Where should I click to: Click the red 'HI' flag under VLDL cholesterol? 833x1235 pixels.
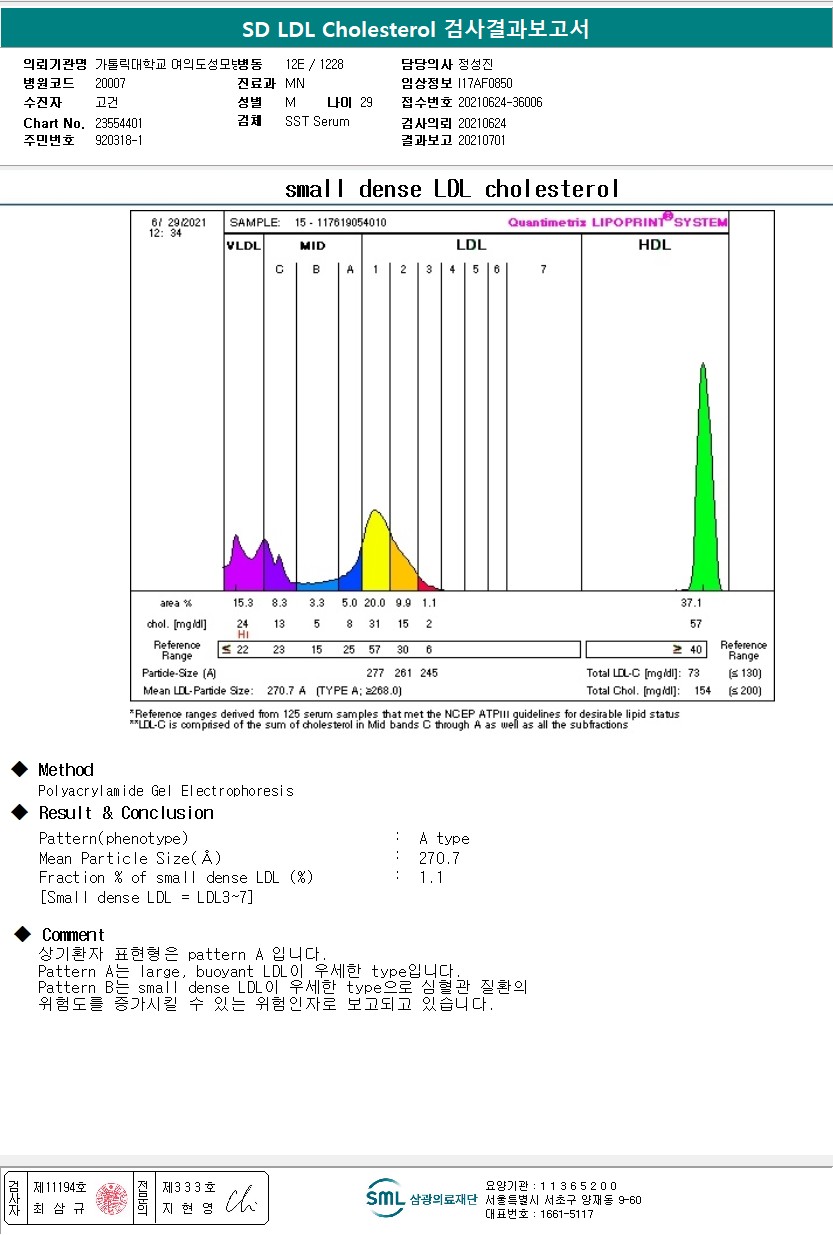(x=243, y=635)
